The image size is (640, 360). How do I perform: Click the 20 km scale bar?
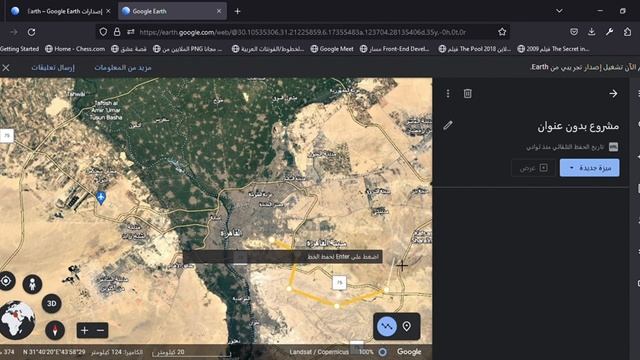[x=191, y=353]
